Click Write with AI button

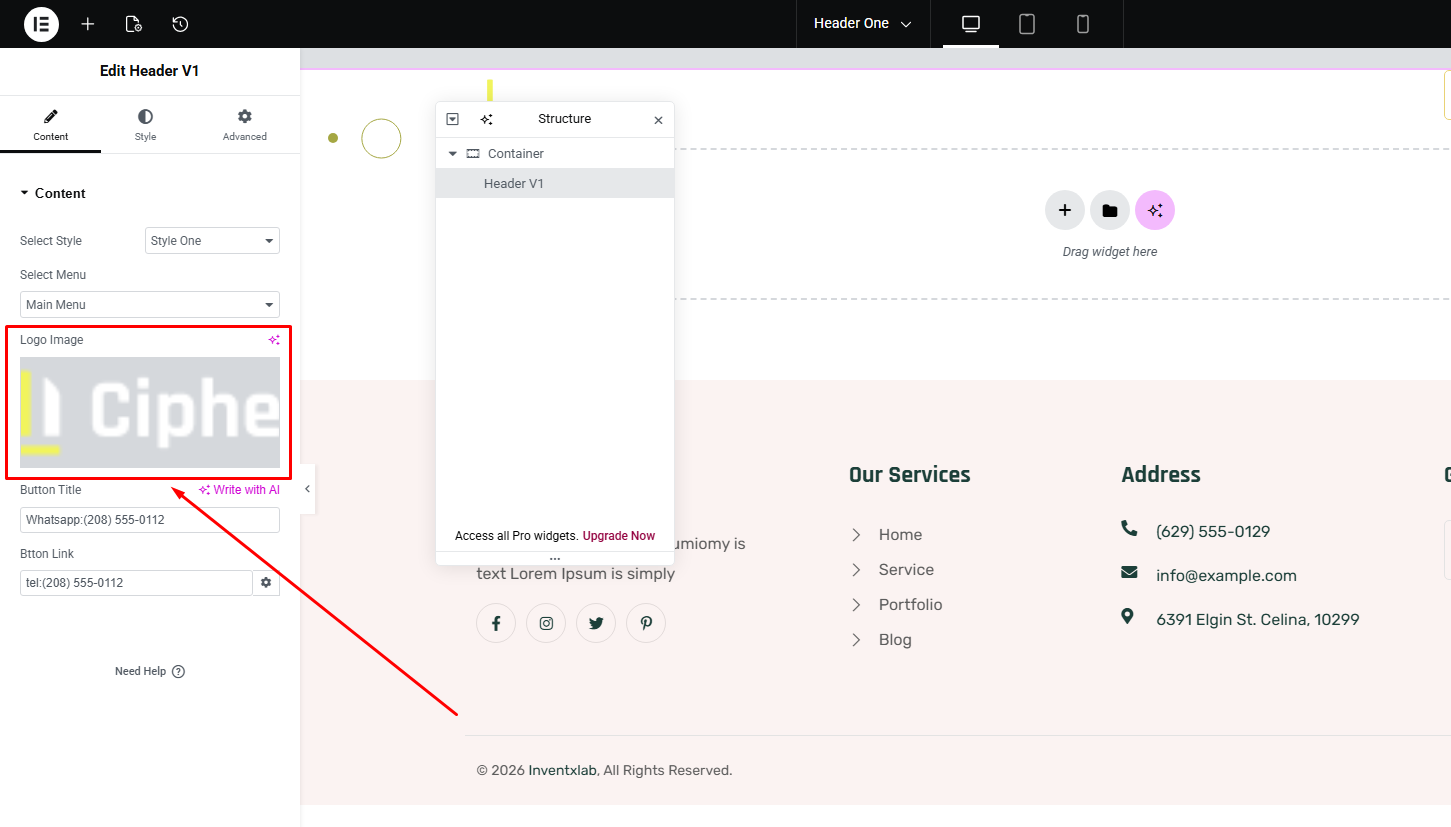point(239,490)
